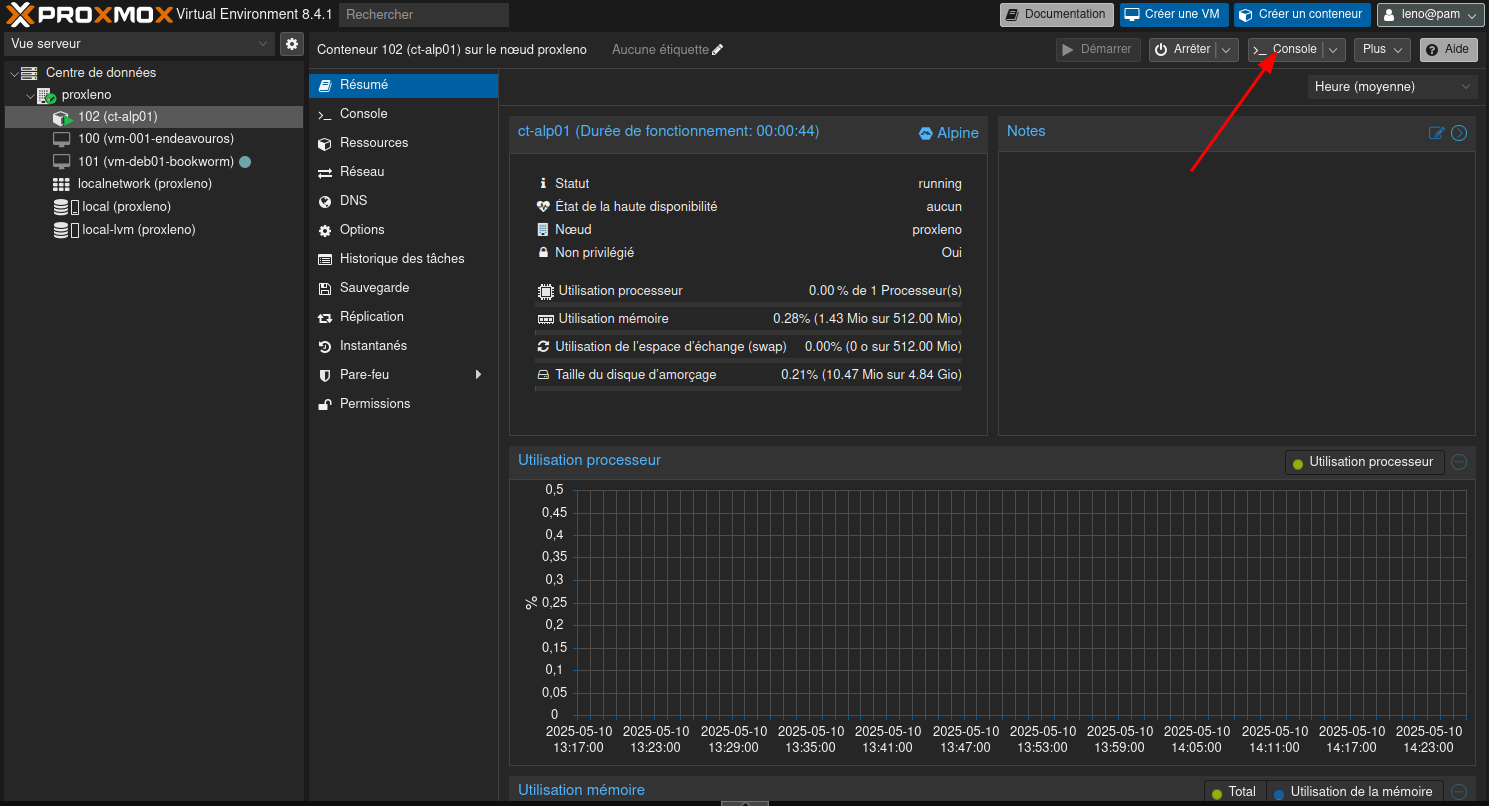
Task: Open the Instantanés menu item
Action: coord(372,346)
